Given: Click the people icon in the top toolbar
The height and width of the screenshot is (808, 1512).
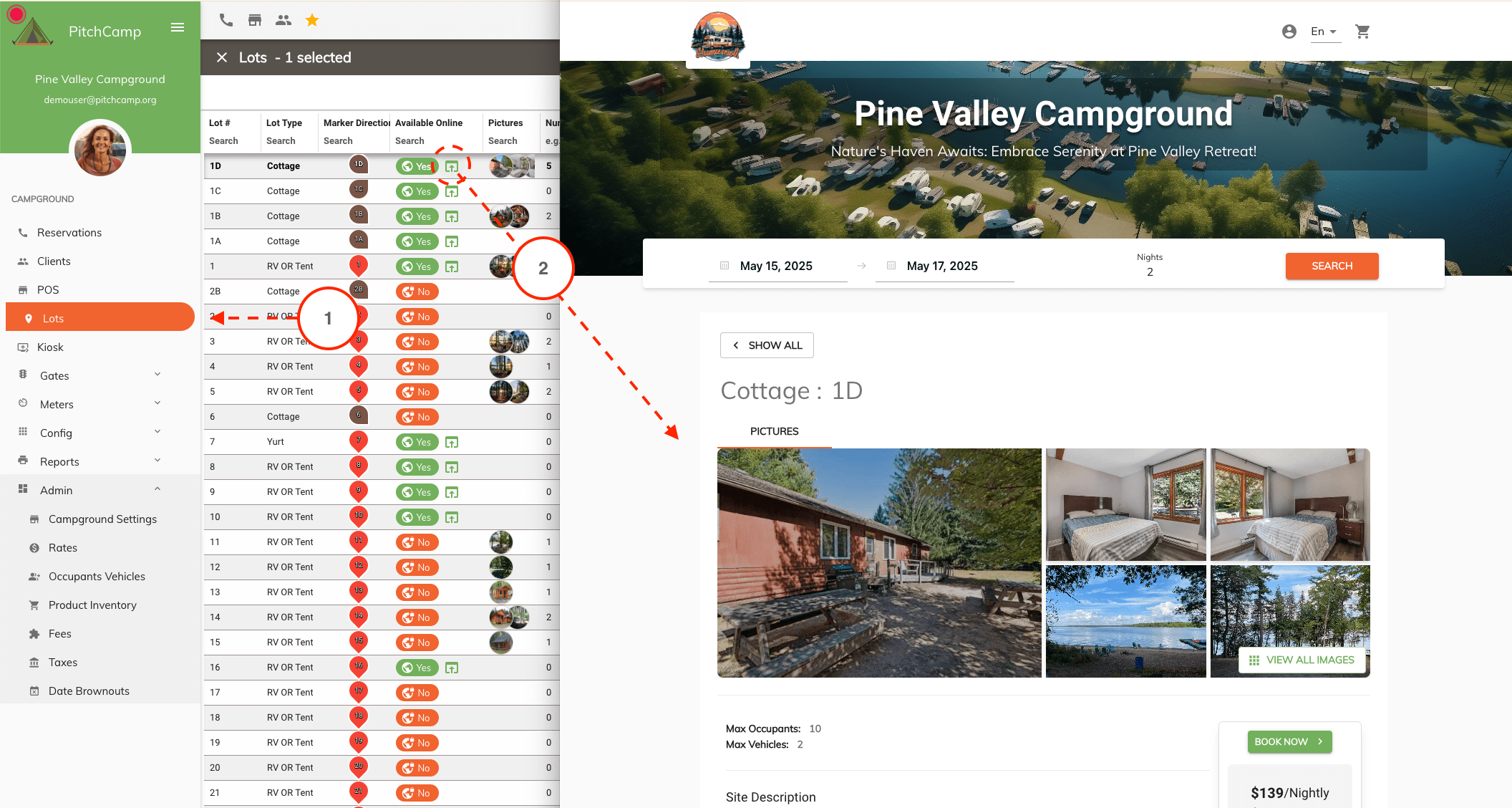Looking at the screenshot, I should pyautogui.click(x=283, y=20).
